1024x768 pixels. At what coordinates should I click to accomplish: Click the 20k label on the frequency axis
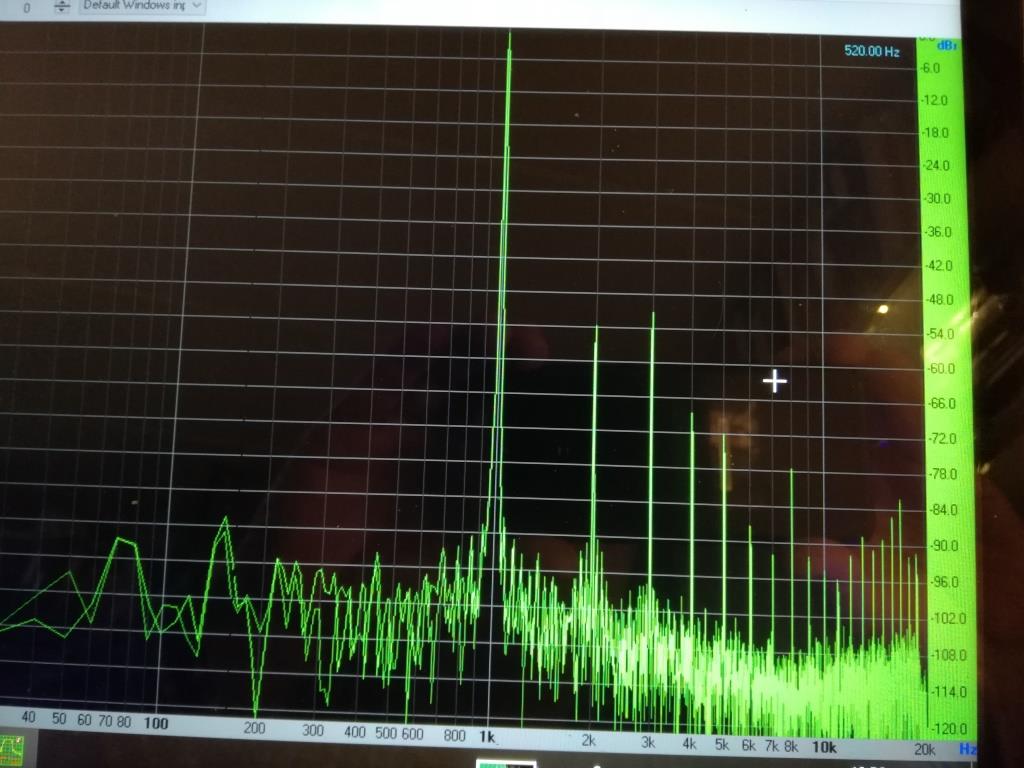tap(924, 750)
